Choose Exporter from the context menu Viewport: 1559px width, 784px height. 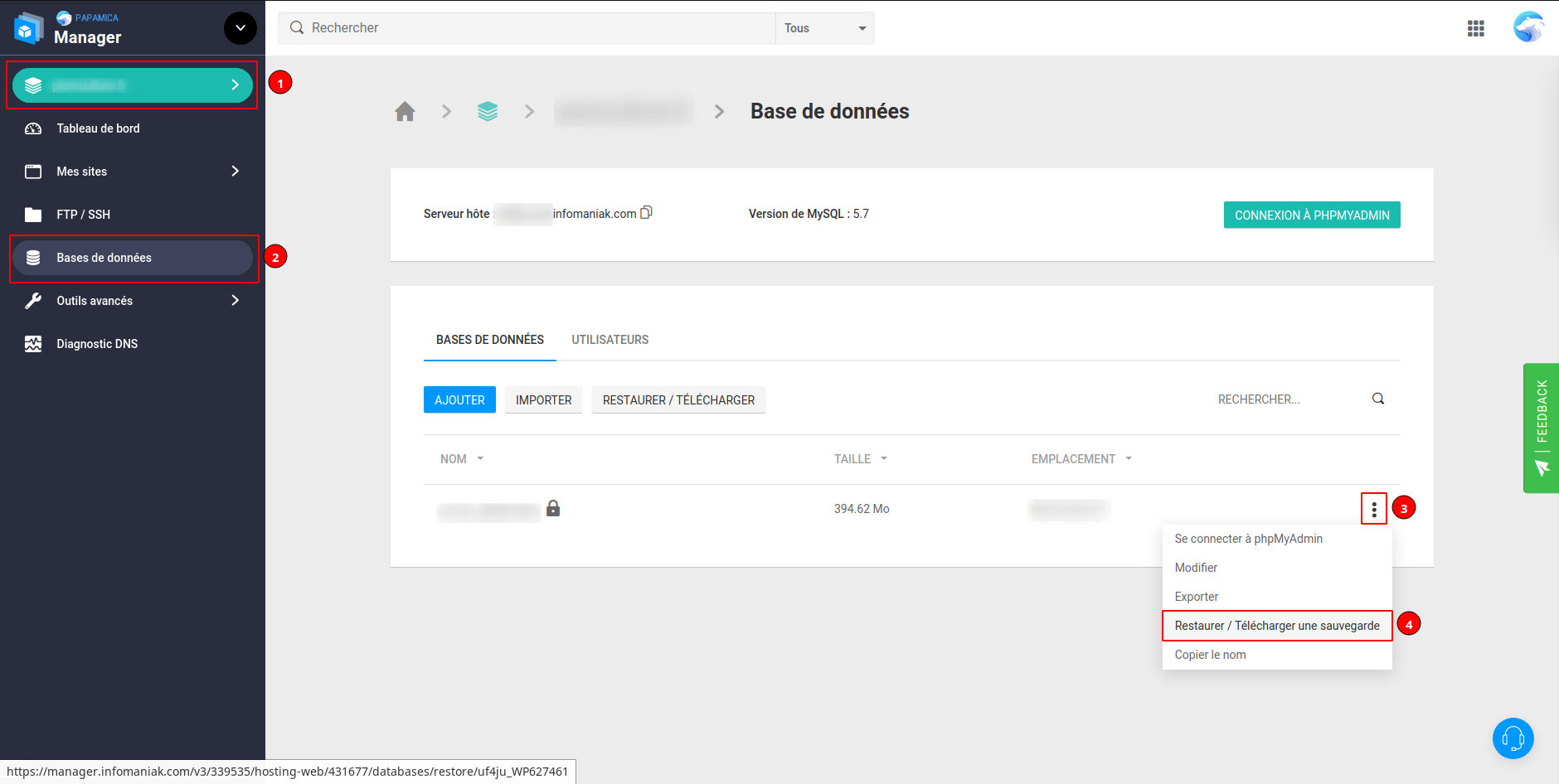tap(1196, 597)
